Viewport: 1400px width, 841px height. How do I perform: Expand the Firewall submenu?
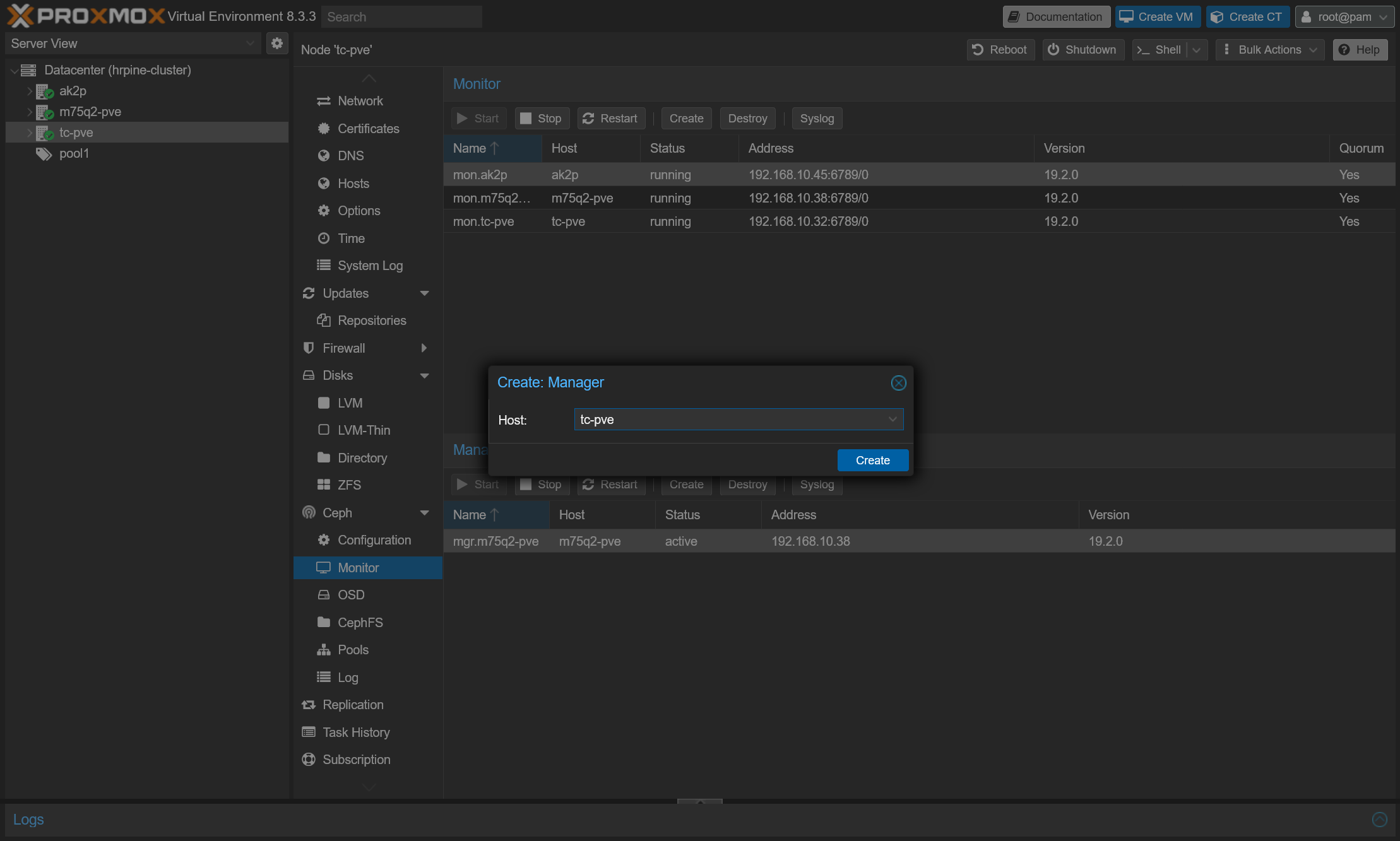point(424,348)
